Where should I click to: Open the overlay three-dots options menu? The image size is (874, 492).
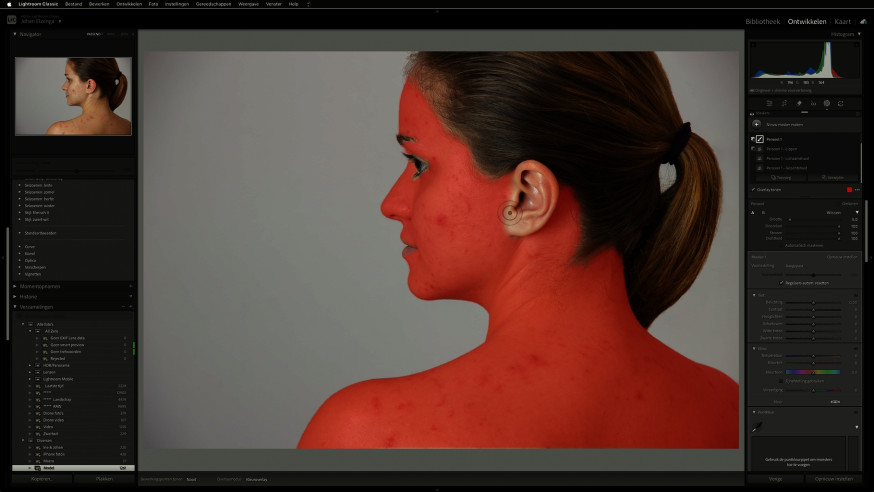coord(857,189)
